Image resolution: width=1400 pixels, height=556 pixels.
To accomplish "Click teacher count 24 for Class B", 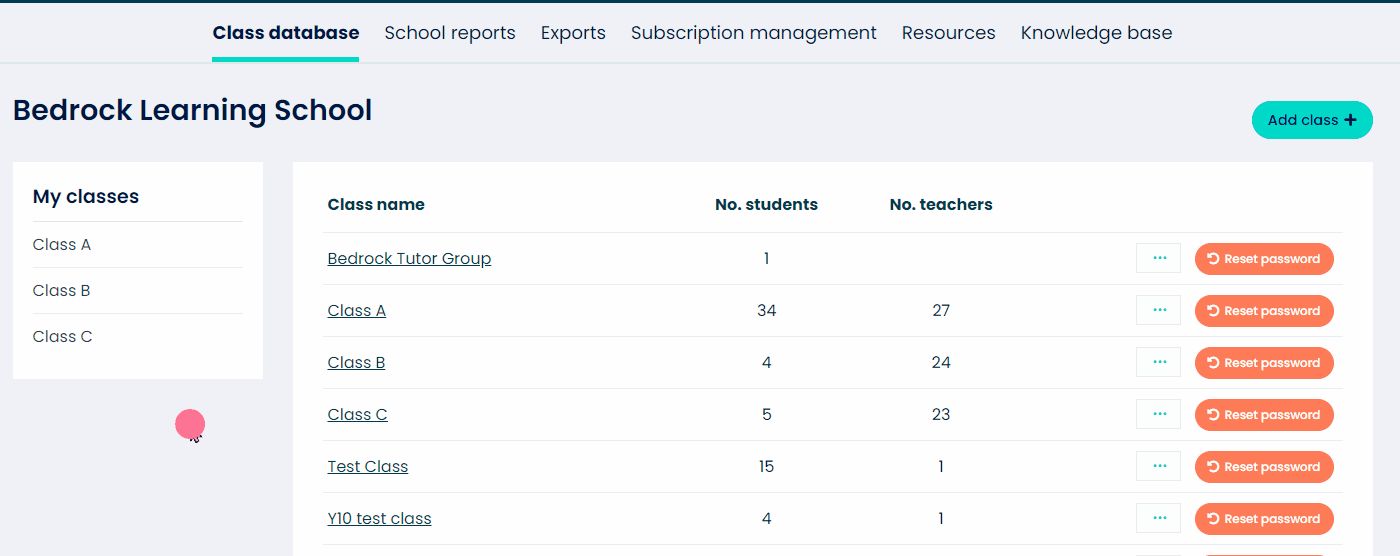I will click(941, 363).
